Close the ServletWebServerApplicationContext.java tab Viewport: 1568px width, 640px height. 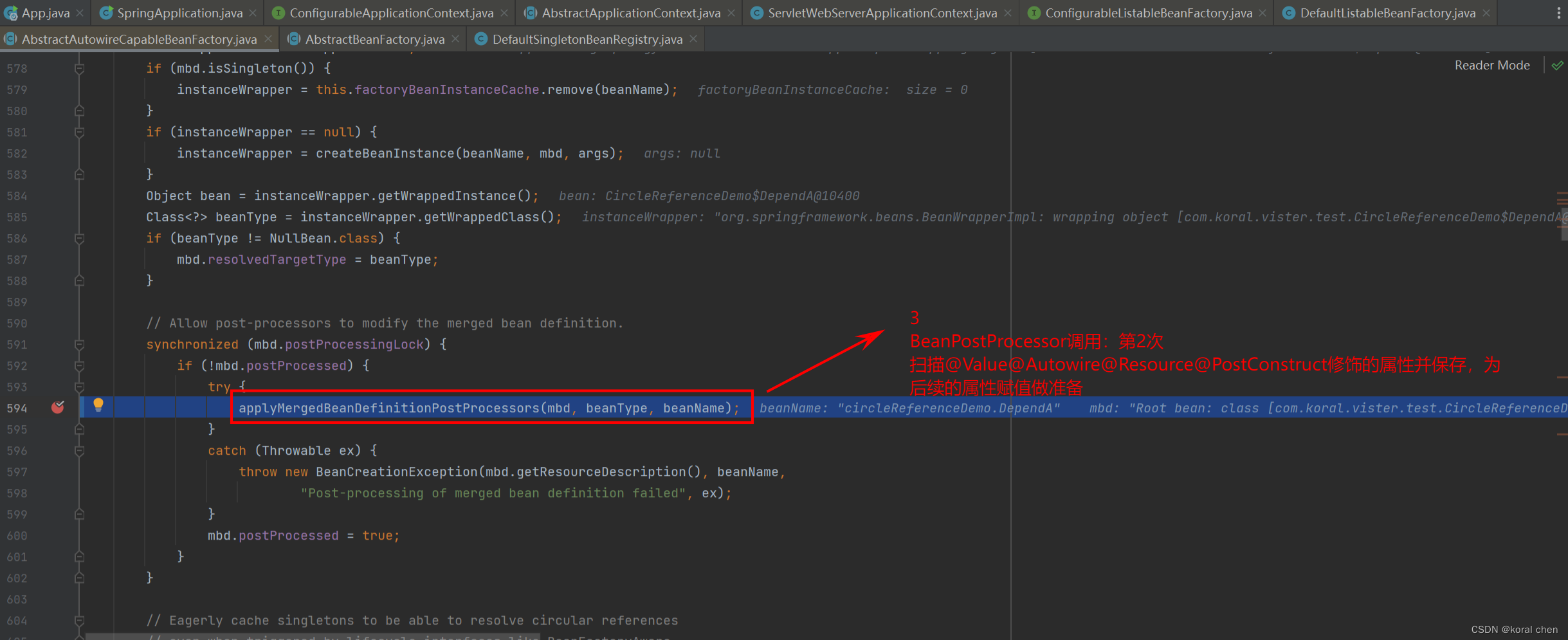(x=1008, y=13)
